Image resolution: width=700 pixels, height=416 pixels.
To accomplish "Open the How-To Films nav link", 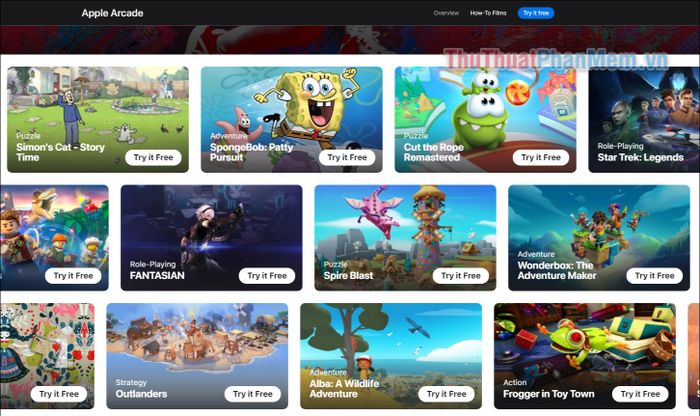I will coord(488,13).
